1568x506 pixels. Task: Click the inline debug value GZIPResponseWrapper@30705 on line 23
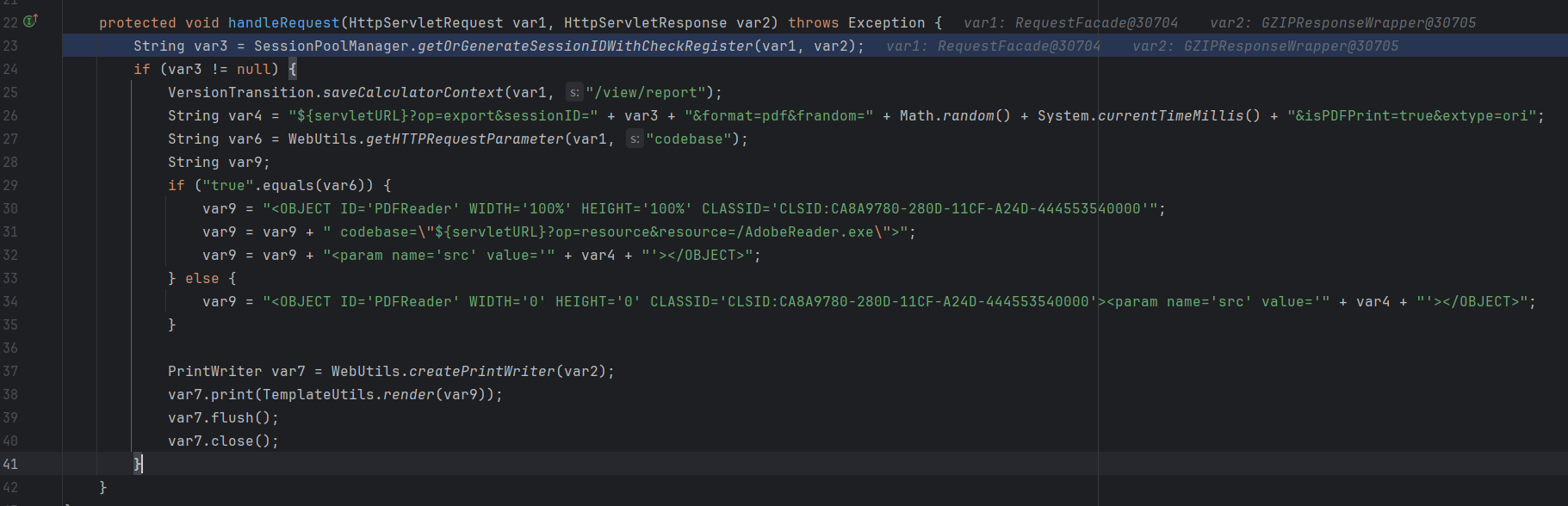click(1291, 46)
